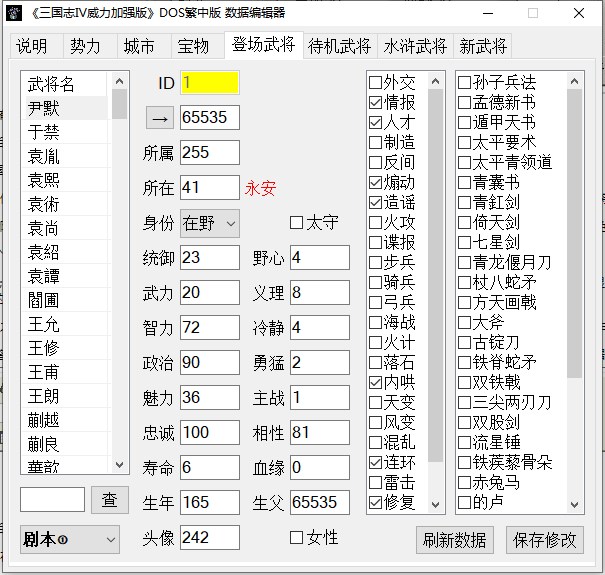Toggle the 太守 checkbox
Viewport: 605px width, 575px height.
coord(296,223)
